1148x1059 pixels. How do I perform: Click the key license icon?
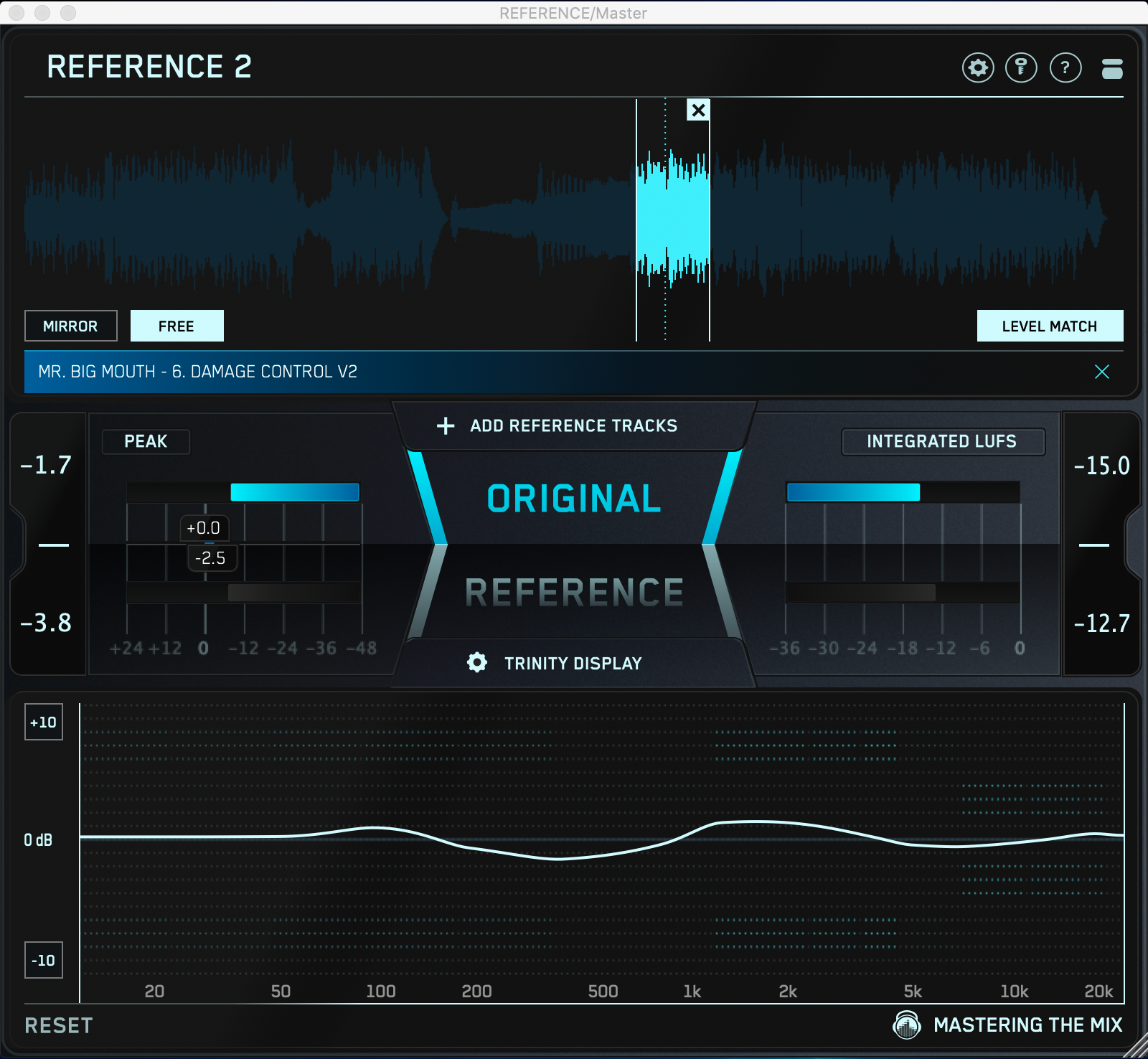pos(1021,68)
